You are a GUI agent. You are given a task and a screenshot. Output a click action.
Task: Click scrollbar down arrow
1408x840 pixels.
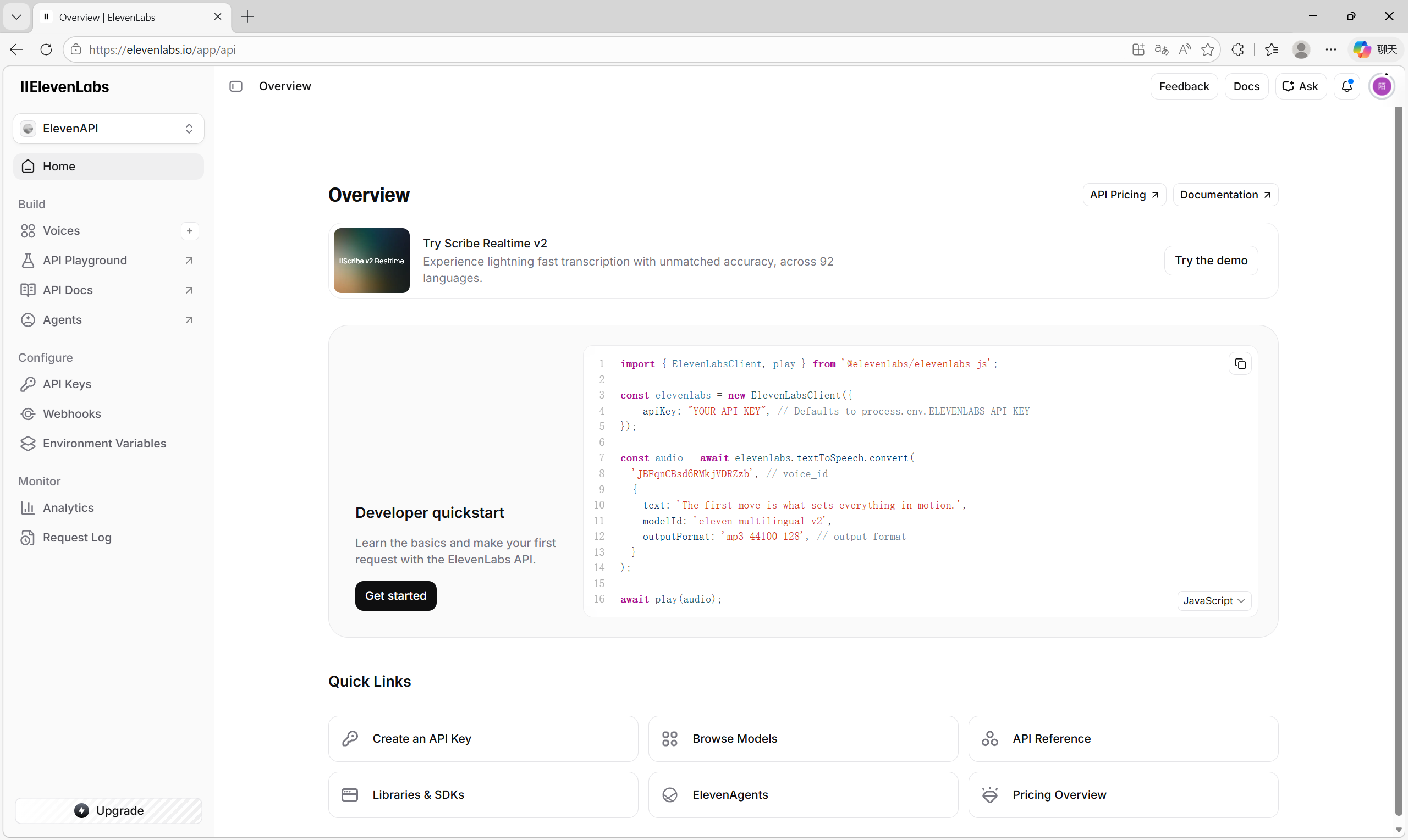point(1399,829)
